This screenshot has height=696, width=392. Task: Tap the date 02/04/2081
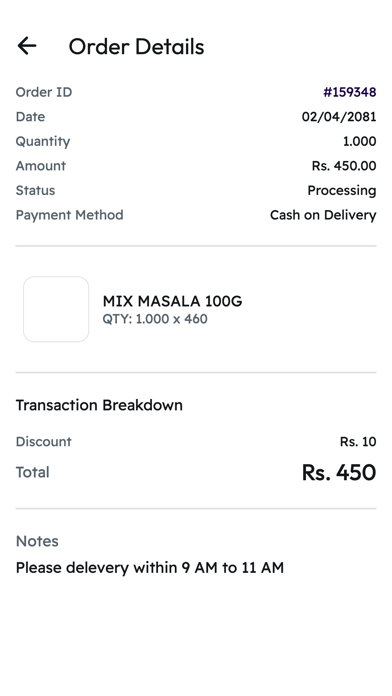tap(339, 117)
